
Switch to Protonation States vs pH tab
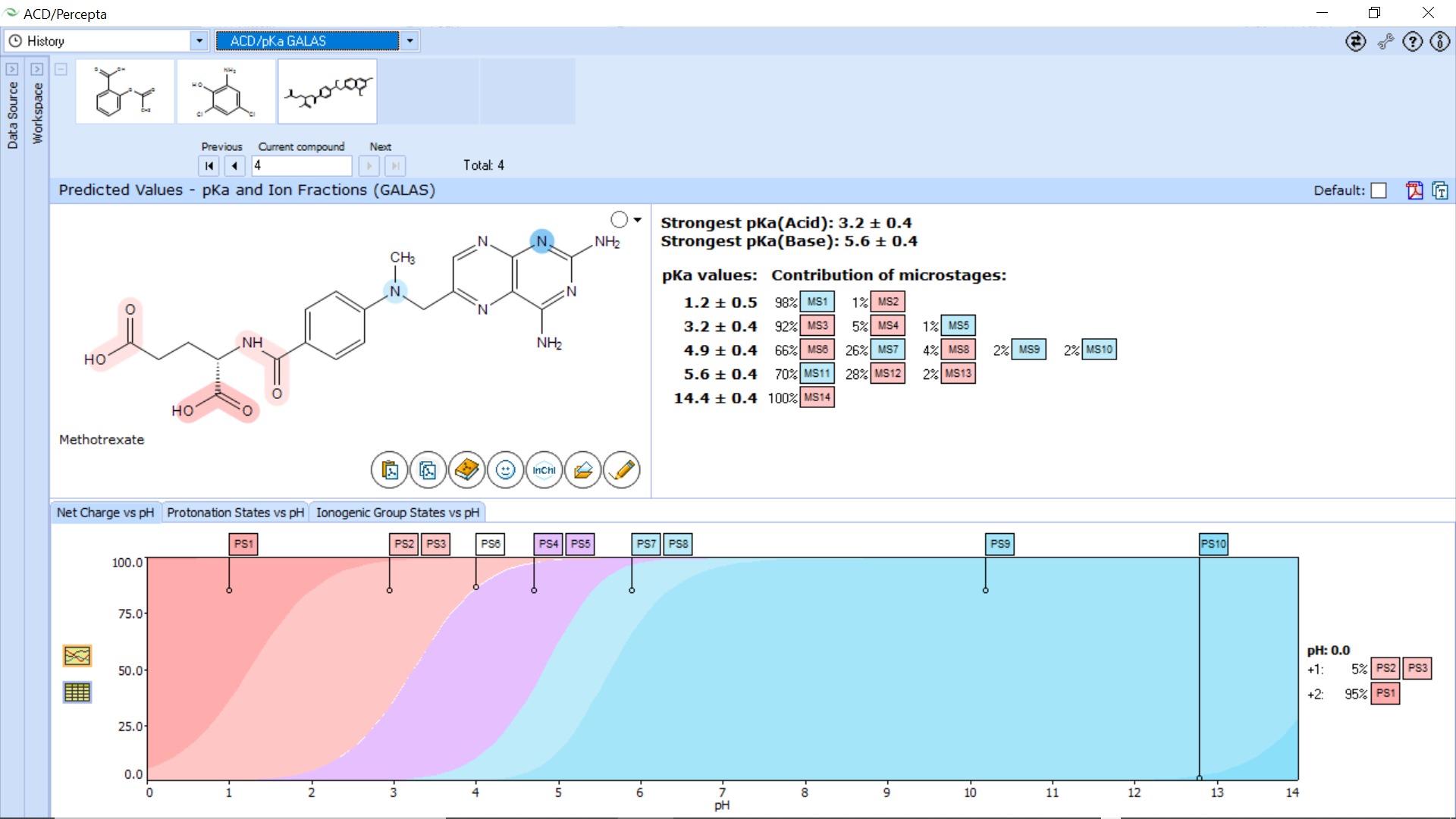coord(235,513)
